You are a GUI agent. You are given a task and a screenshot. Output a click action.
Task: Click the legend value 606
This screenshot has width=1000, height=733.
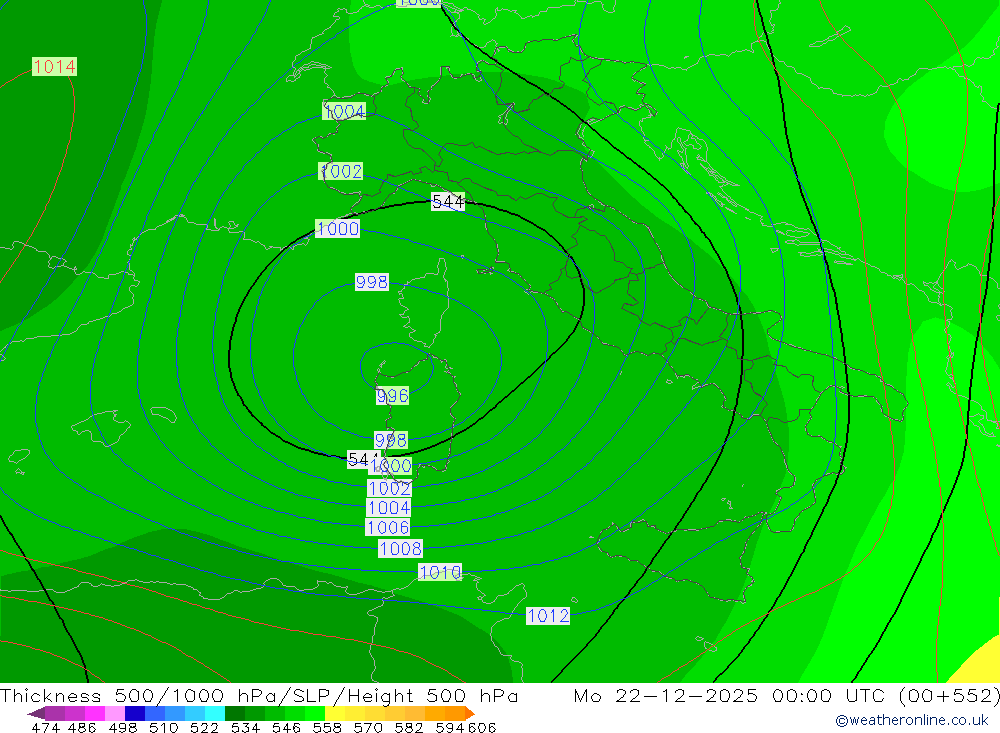pyautogui.click(x=482, y=727)
